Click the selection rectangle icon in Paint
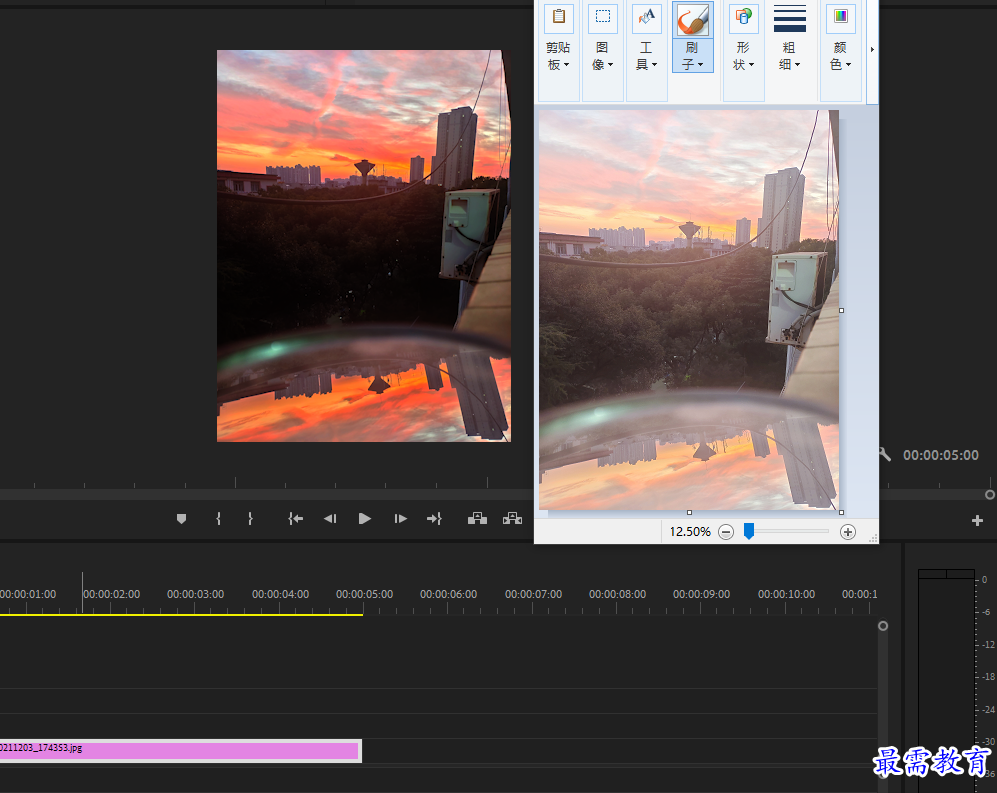 click(x=602, y=17)
